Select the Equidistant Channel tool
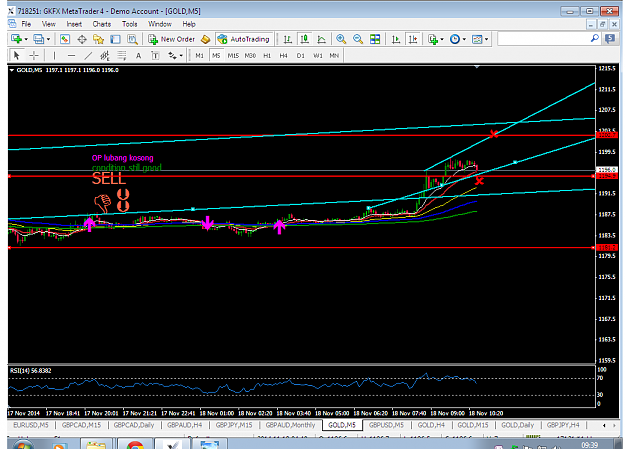This screenshot has width=625, height=449. [105, 56]
